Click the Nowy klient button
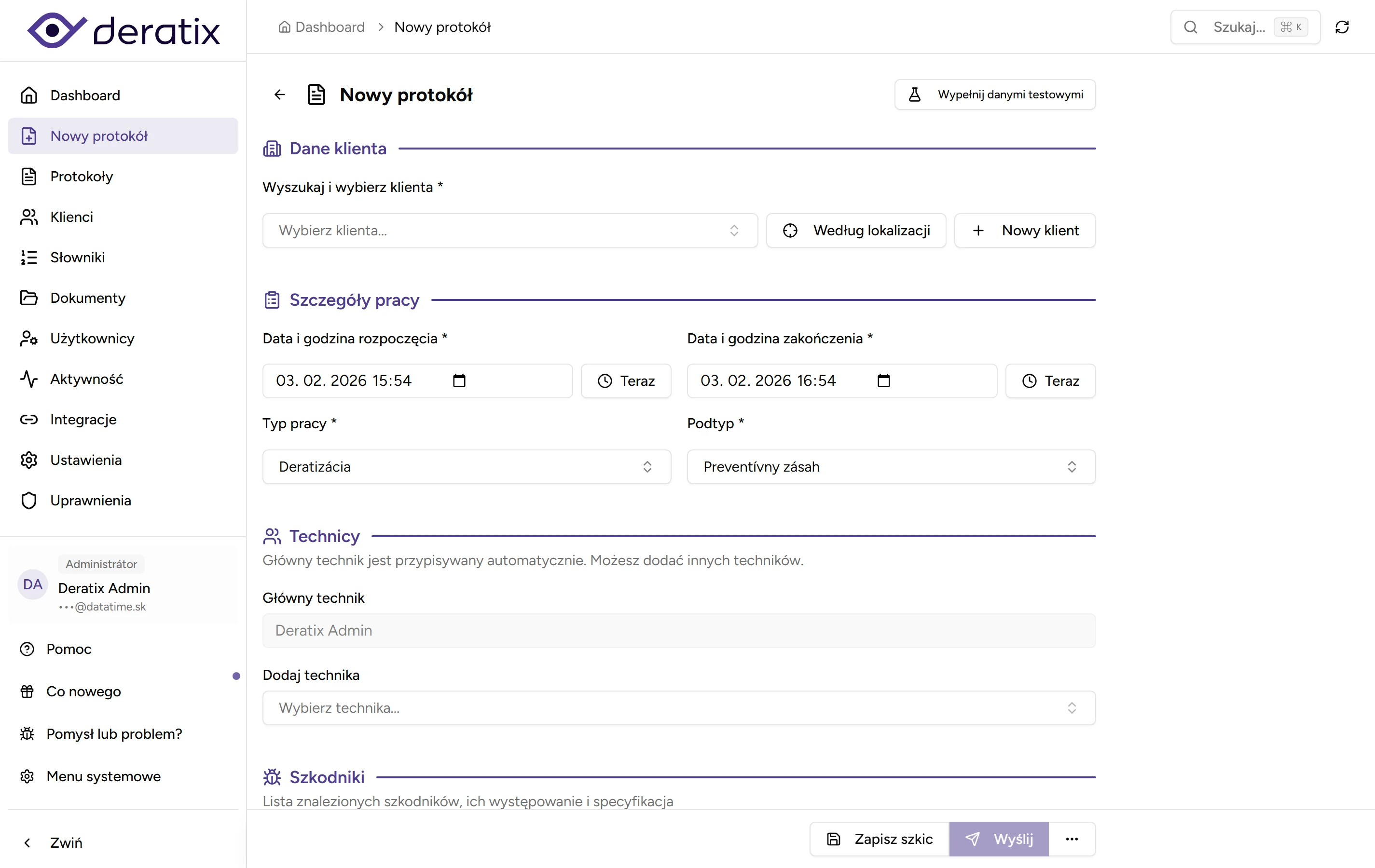The image size is (1375, 868). tap(1024, 231)
